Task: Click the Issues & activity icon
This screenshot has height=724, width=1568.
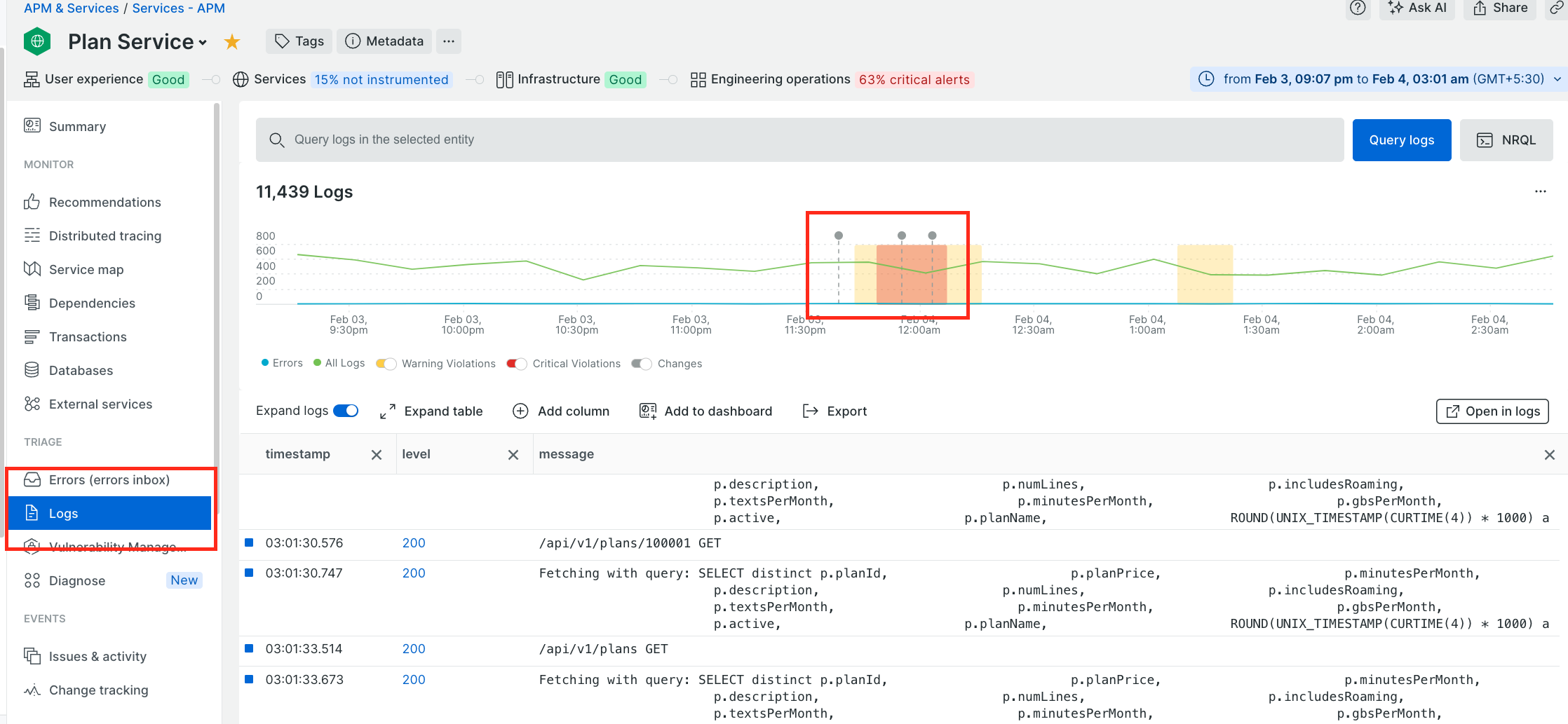Action: tap(32, 656)
